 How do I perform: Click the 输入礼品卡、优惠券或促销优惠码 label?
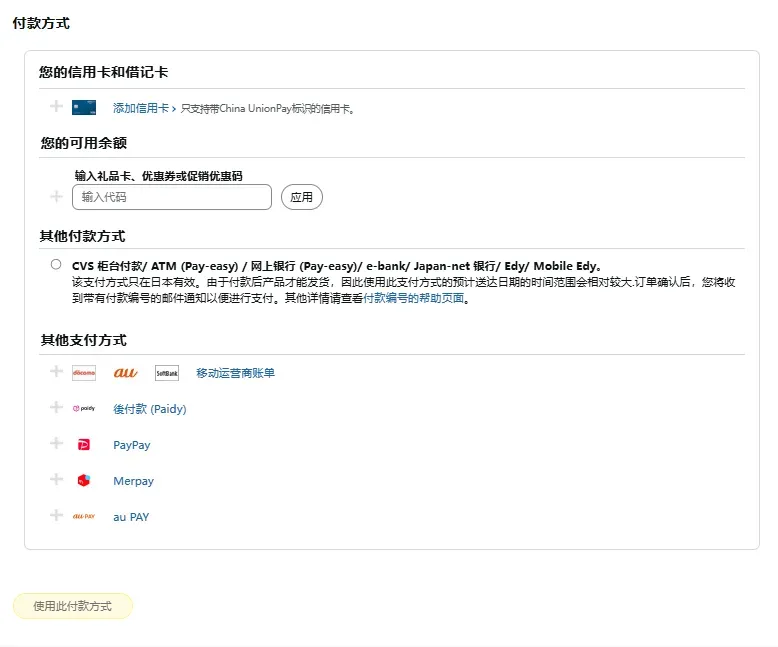[159, 176]
